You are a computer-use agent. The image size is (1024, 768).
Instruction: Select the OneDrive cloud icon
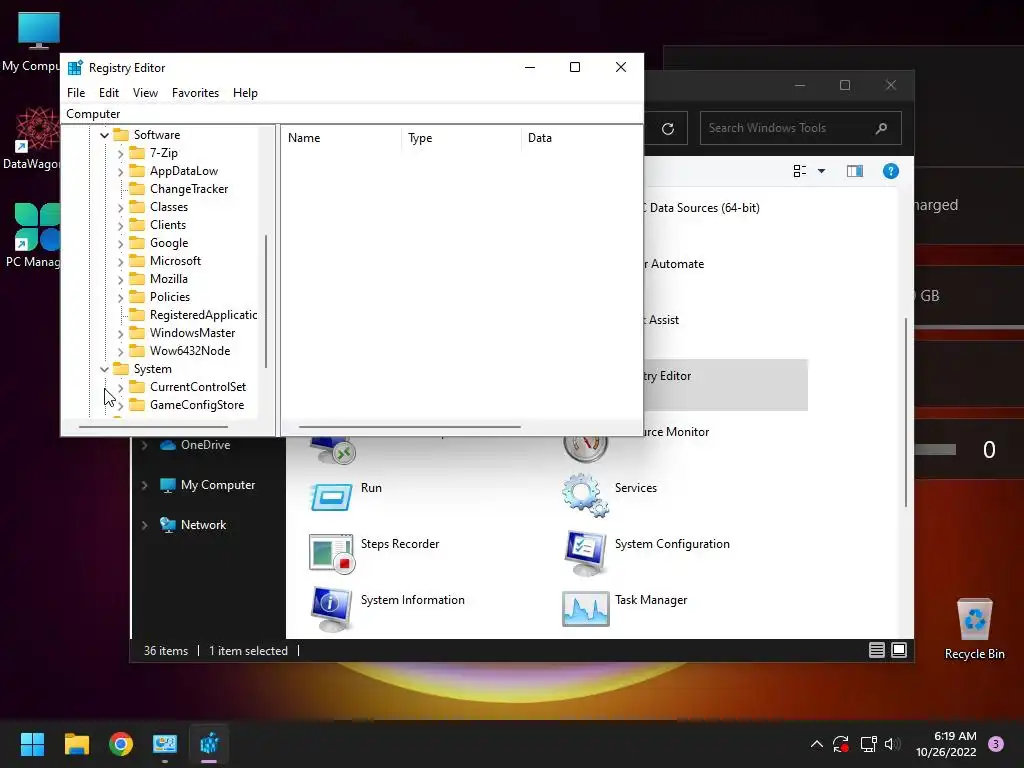point(168,445)
